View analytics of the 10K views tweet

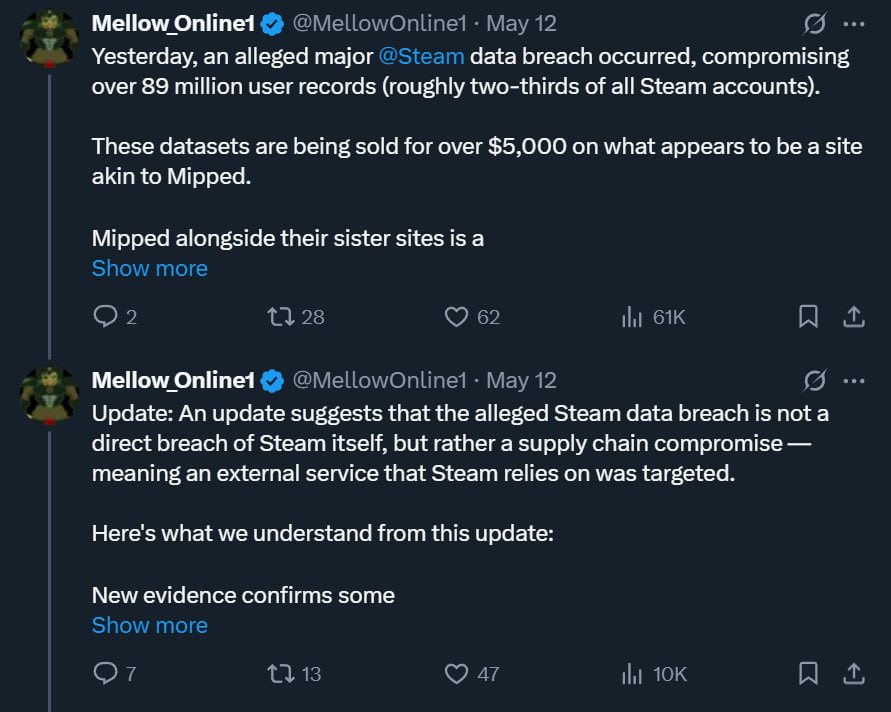click(x=632, y=674)
